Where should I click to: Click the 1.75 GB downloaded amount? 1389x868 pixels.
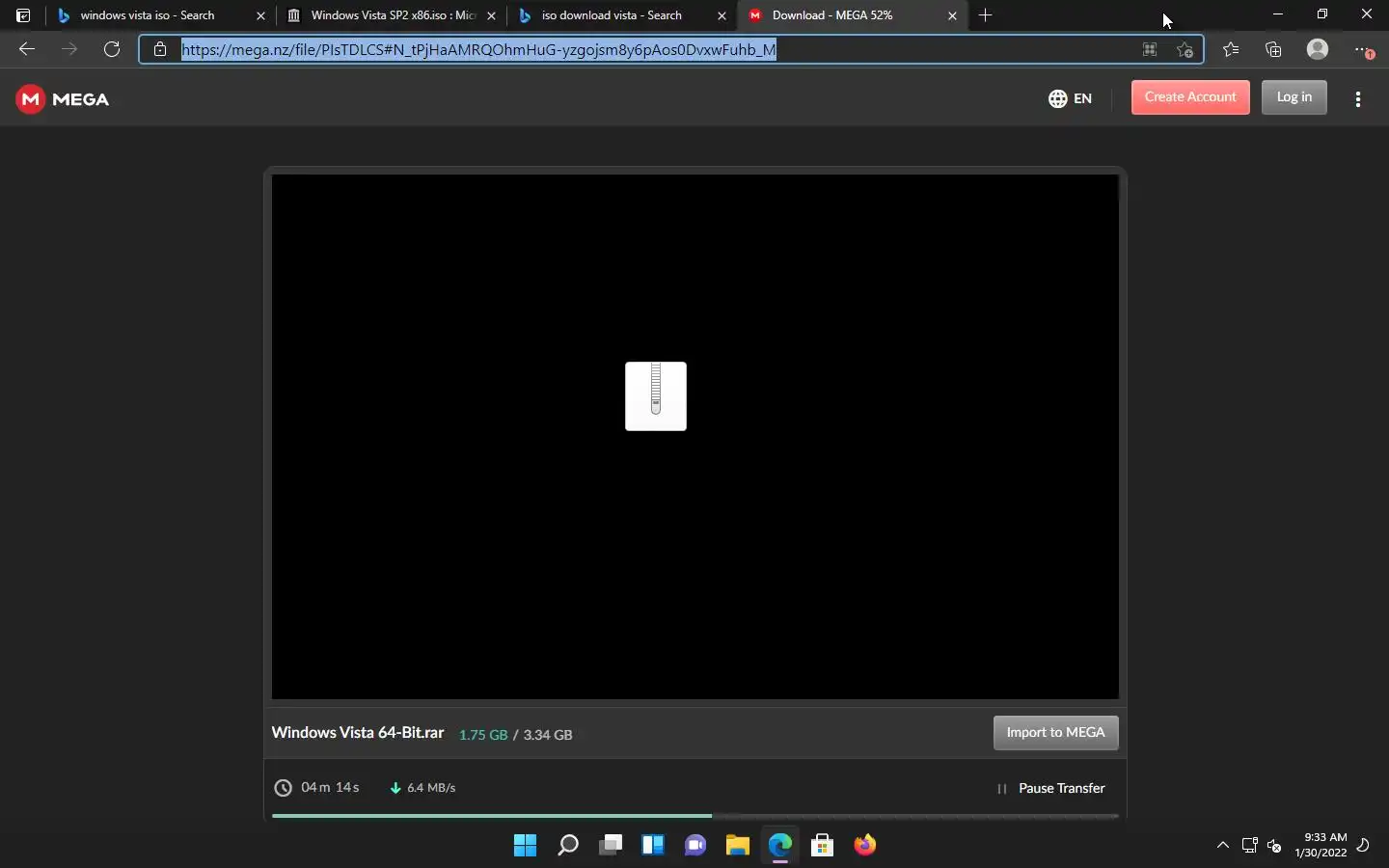pos(483,735)
